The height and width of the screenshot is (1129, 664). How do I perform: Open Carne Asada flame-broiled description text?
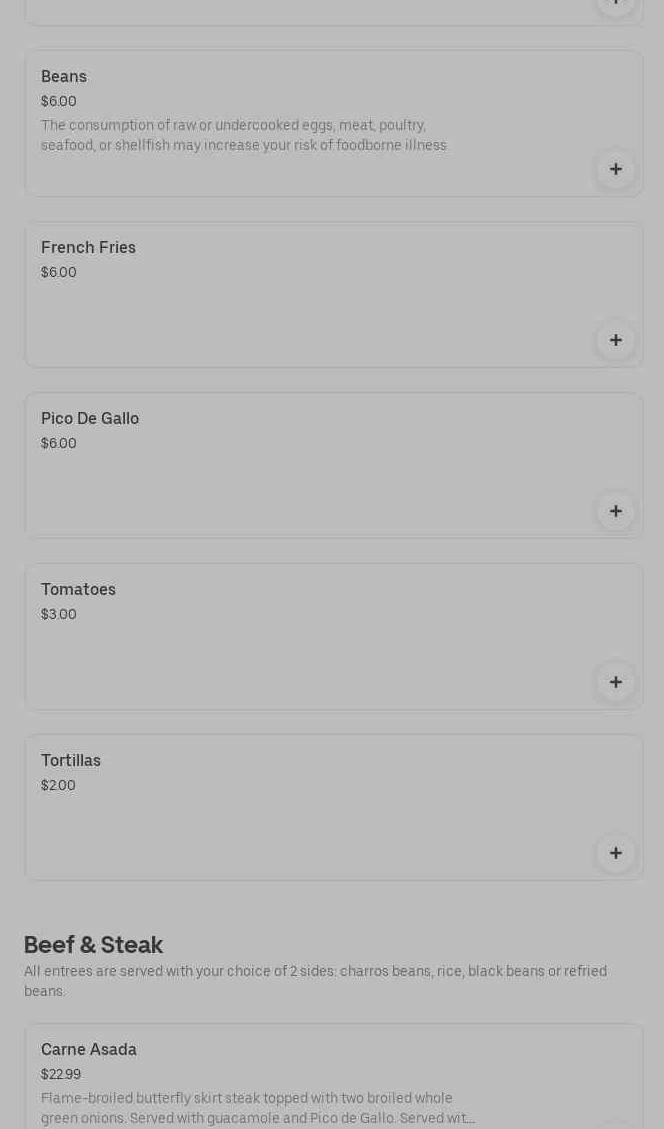tap(258, 1108)
